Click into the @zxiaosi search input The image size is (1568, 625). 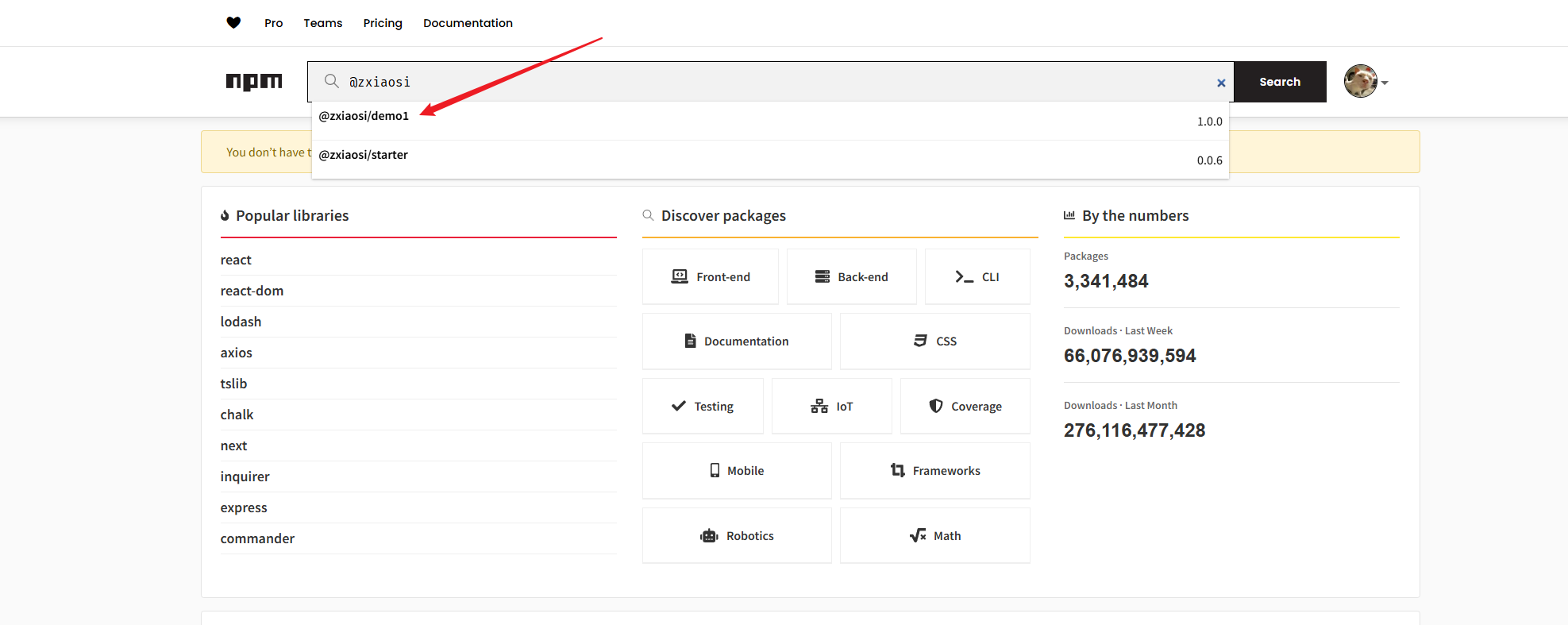(778, 82)
